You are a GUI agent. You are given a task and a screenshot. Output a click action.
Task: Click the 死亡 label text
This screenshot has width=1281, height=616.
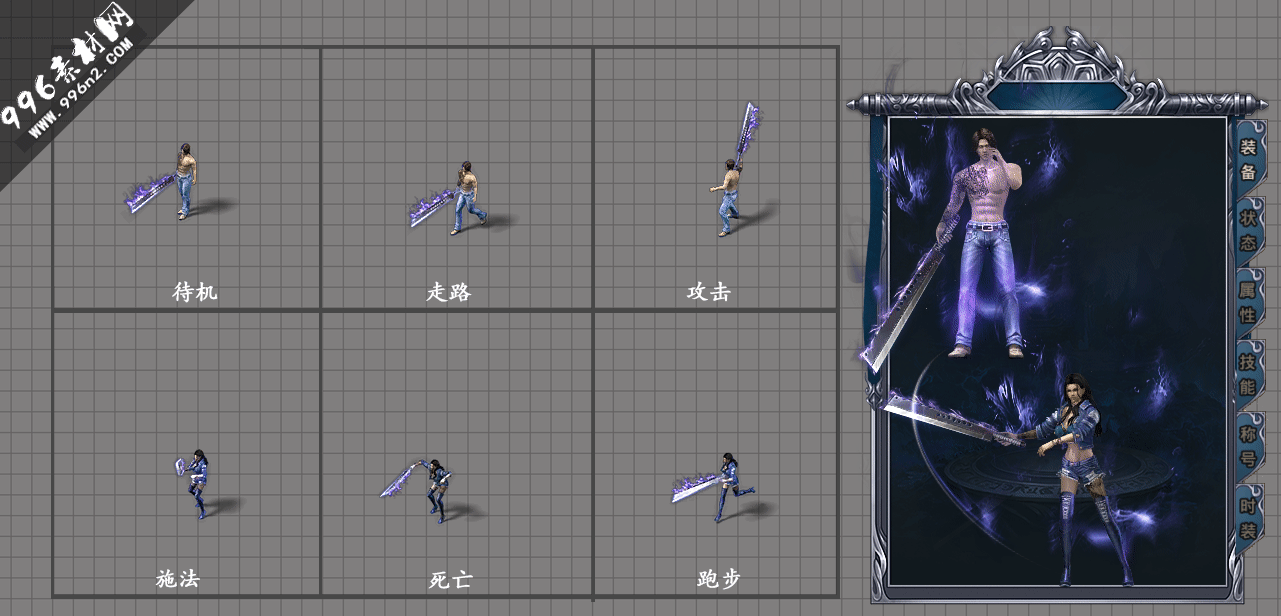click(450, 579)
